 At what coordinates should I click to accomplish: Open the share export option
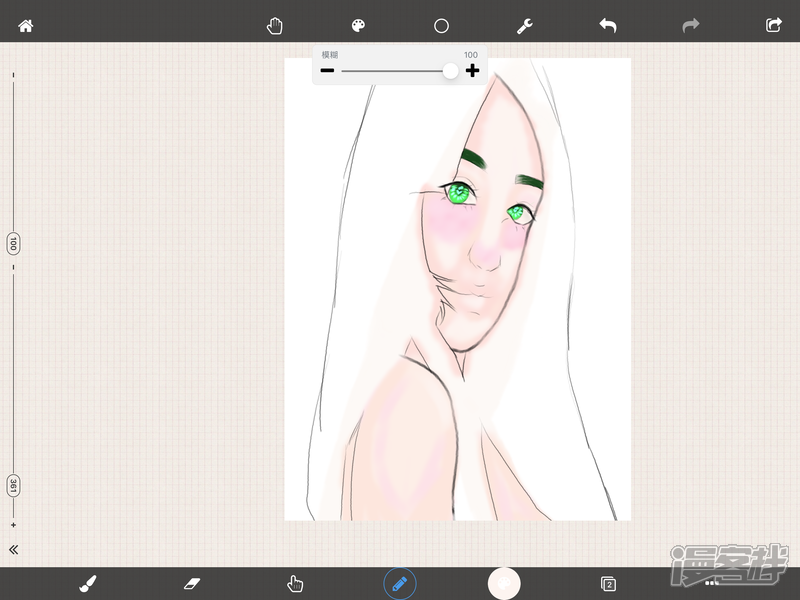point(774,25)
